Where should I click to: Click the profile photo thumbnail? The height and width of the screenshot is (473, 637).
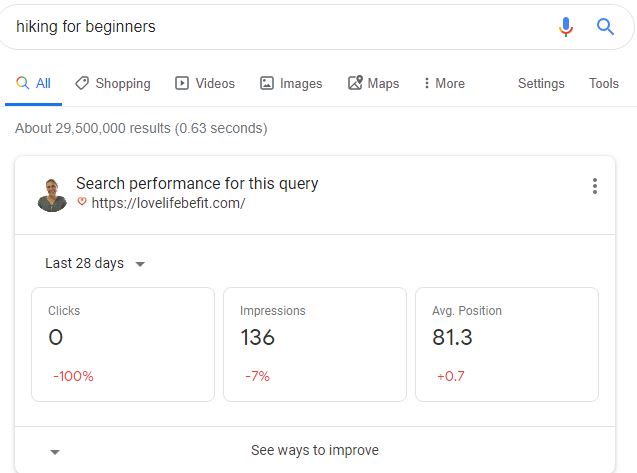pyautogui.click(x=52, y=195)
